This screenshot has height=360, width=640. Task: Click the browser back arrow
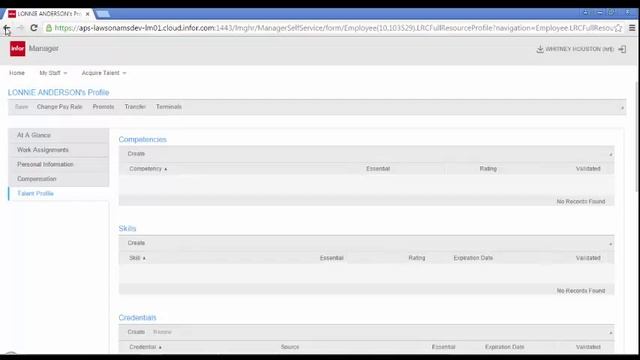click(7, 28)
